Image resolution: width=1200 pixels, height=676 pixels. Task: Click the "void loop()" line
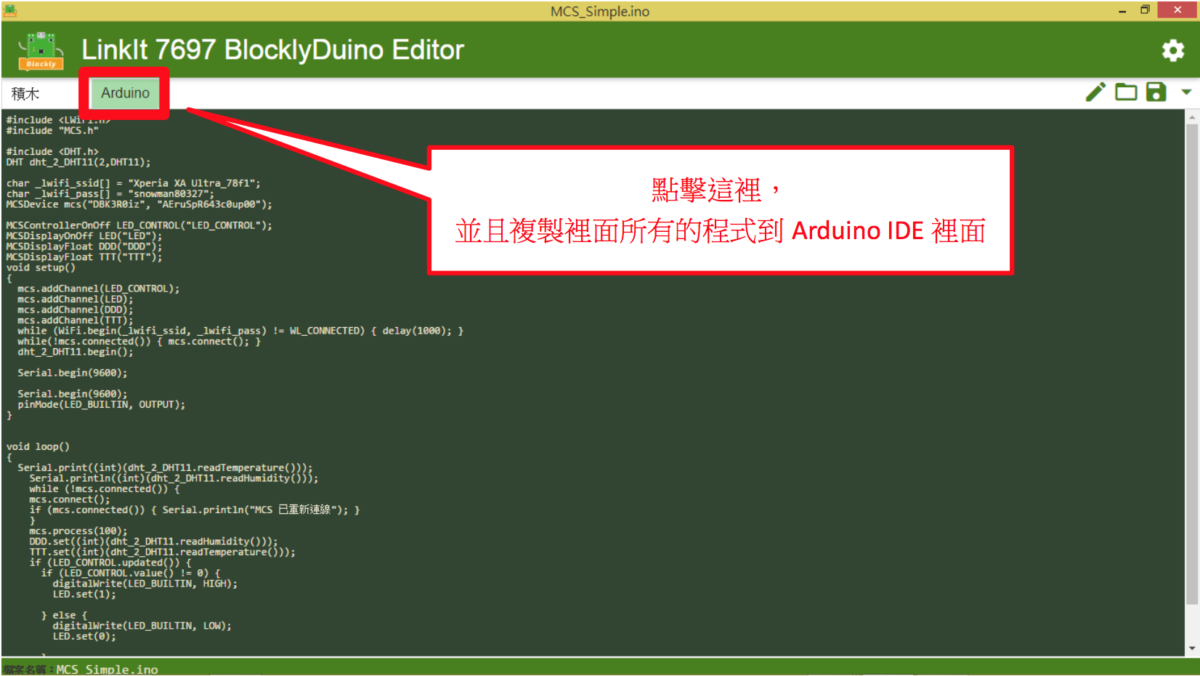[x=38, y=447]
